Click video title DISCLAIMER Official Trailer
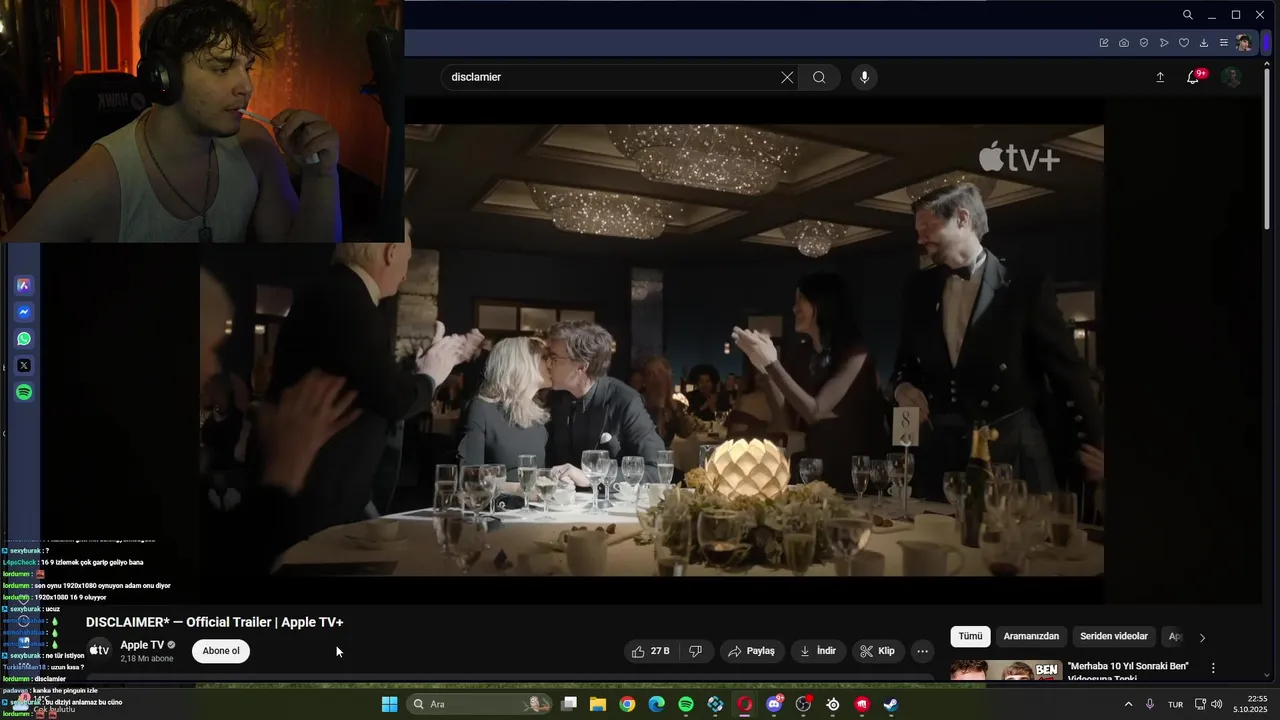1280x720 pixels. click(215, 622)
